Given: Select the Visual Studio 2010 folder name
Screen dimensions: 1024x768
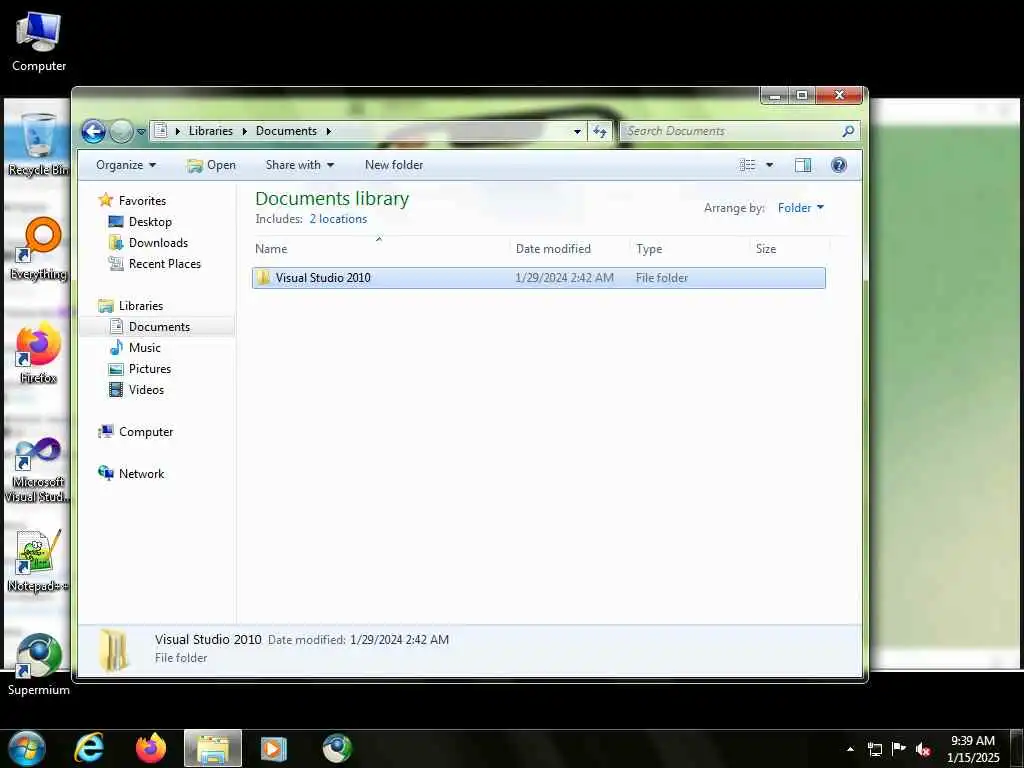Looking at the screenshot, I should pos(323,278).
